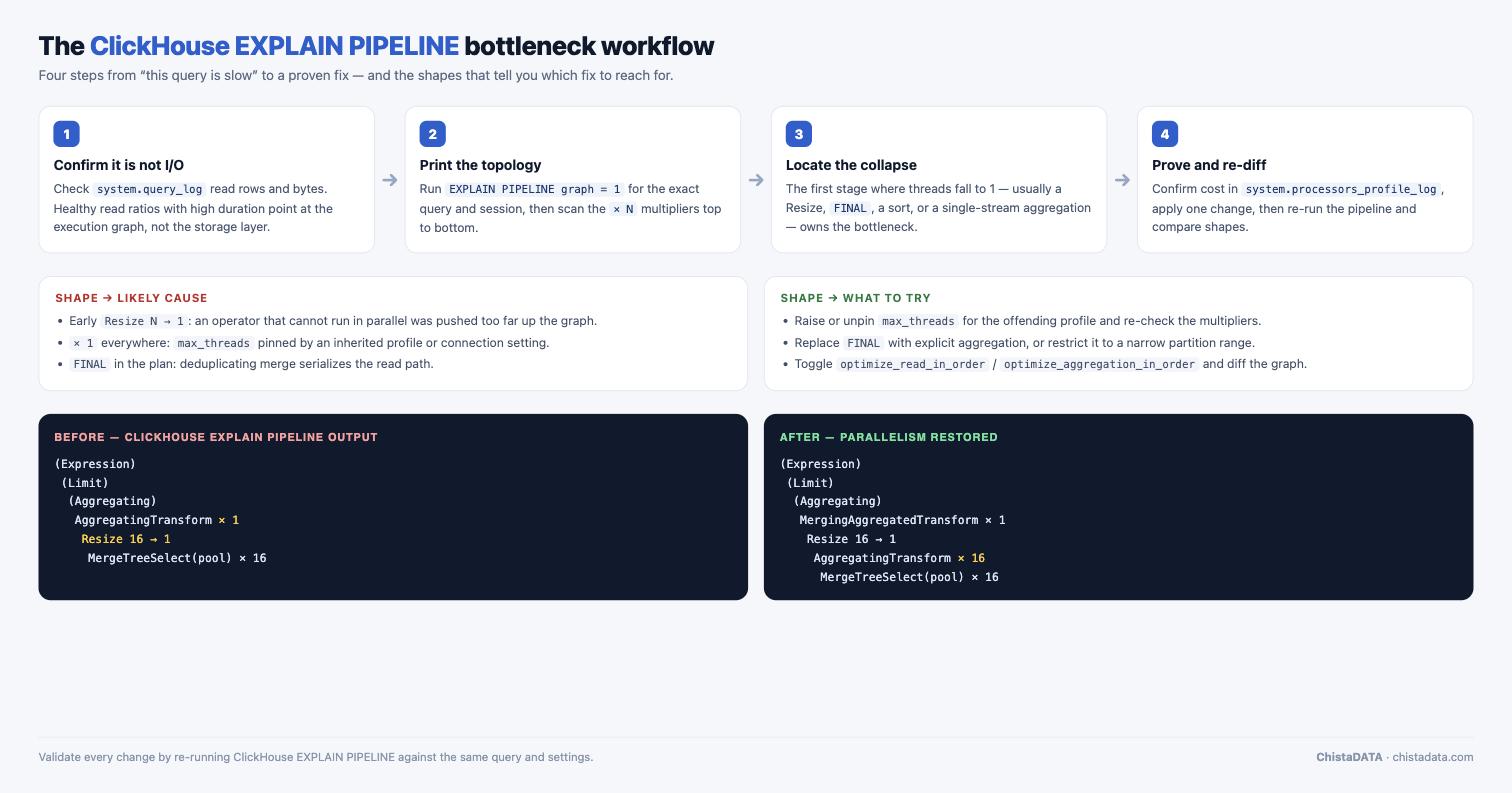Click "max_threads" in the what to try list
1512x793 pixels.
[x=919, y=321]
